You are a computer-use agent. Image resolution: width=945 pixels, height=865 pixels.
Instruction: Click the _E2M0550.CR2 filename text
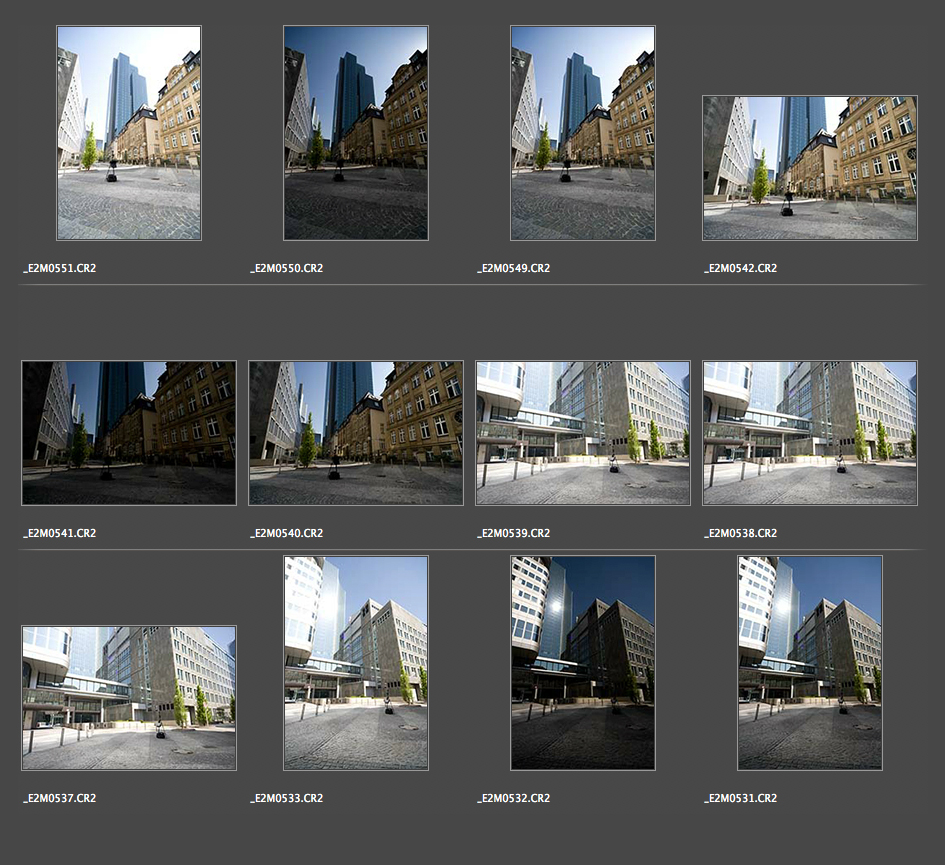tap(286, 268)
